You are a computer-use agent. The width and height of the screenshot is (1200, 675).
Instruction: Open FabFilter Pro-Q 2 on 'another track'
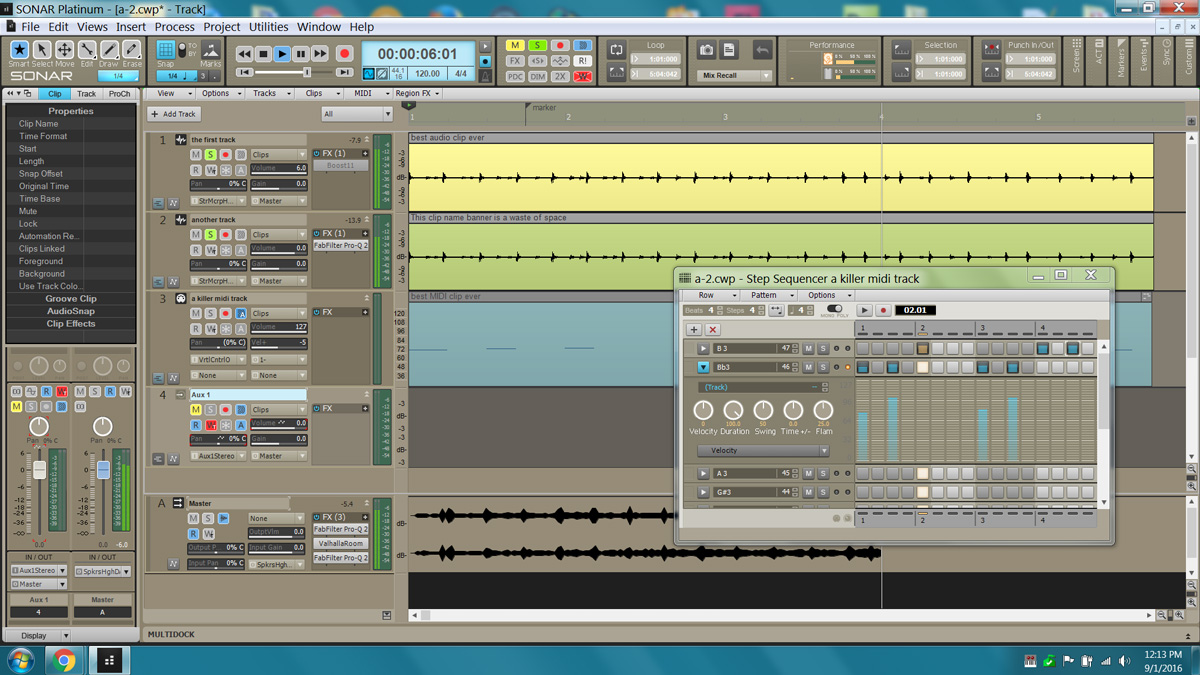pyautogui.click(x=341, y=246)
